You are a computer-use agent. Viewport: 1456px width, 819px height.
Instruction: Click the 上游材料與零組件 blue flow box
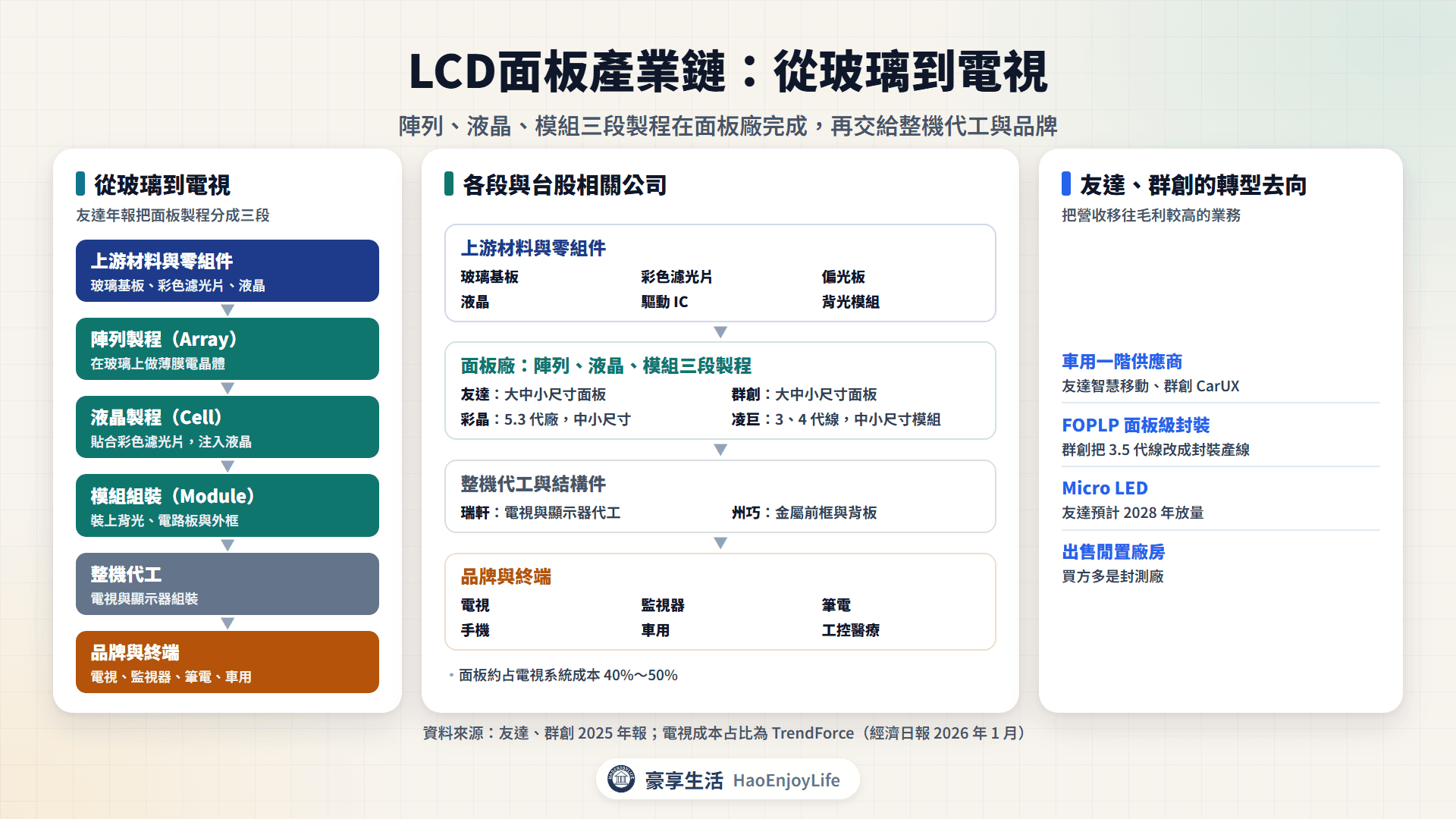(x=227, y=271)
